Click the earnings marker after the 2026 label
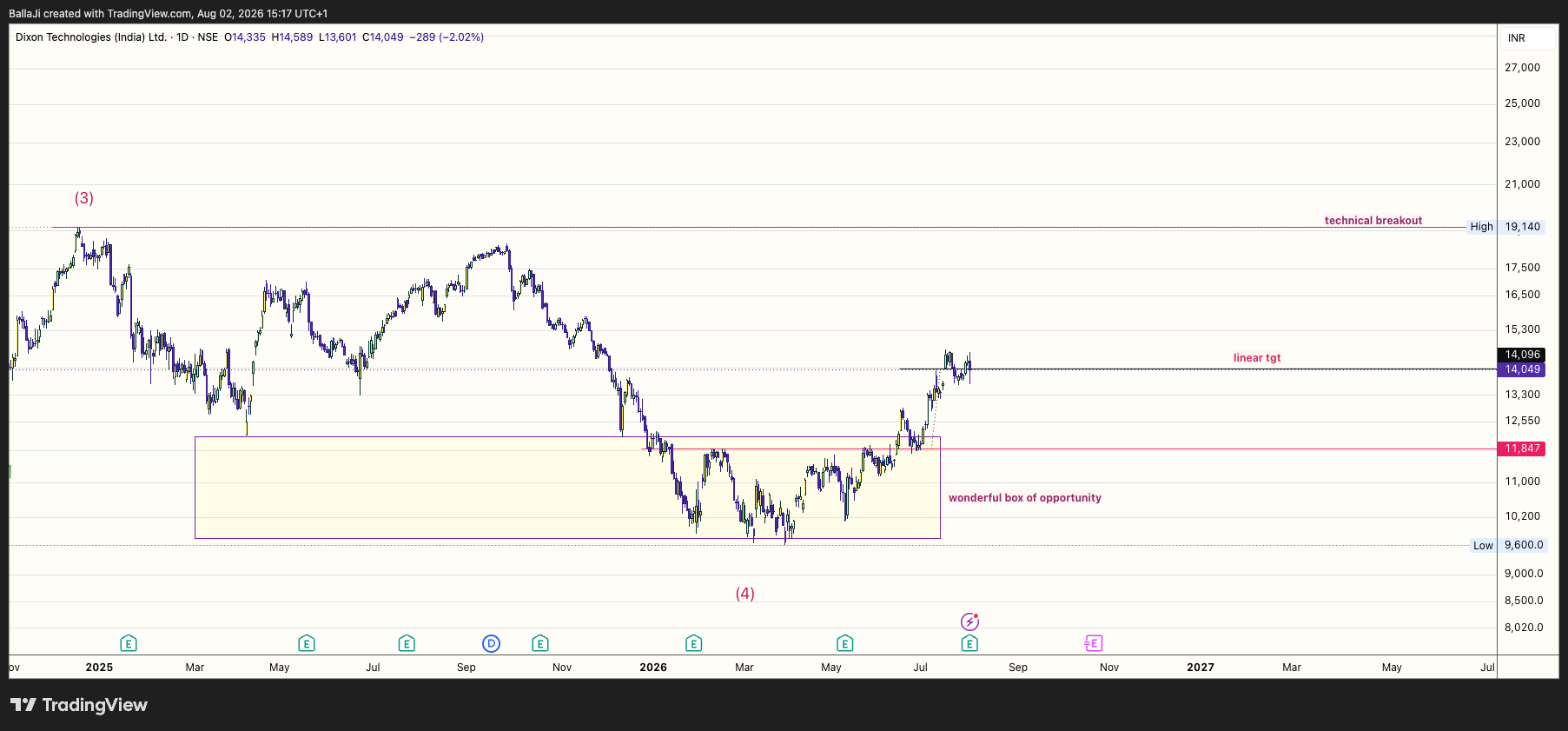1568x731 pixels. pyautogui.click(x=693, y=643)
